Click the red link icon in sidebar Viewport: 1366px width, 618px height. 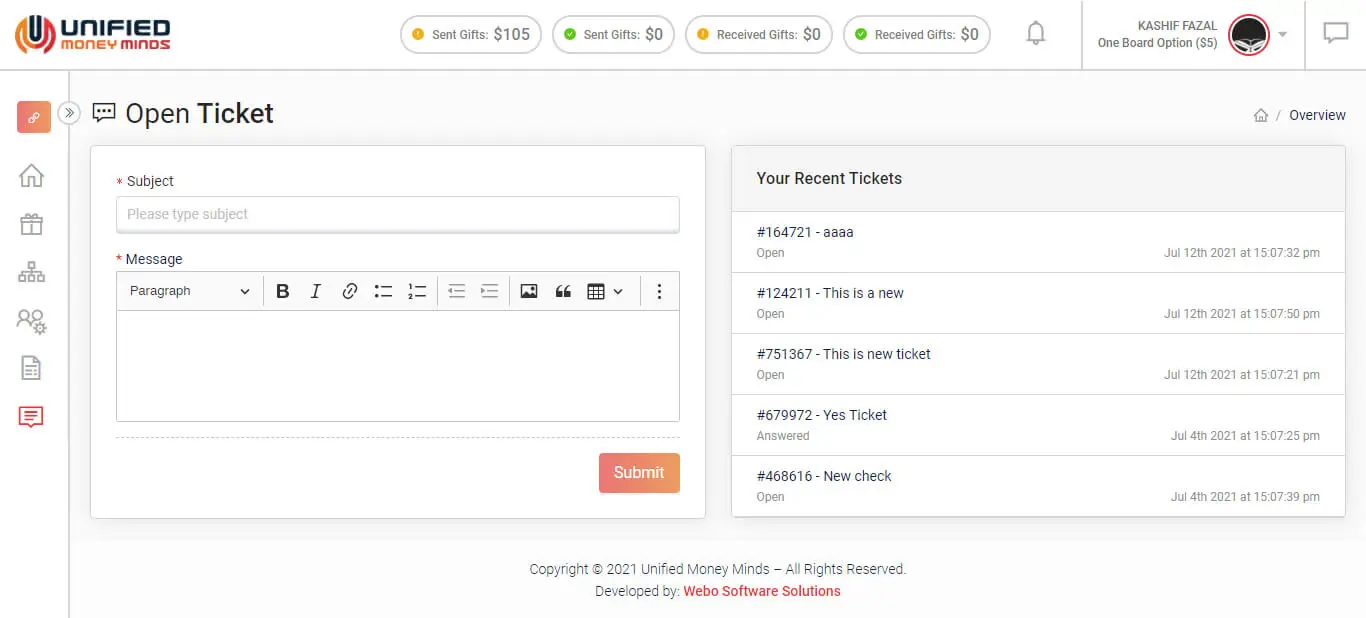point(33,117)
